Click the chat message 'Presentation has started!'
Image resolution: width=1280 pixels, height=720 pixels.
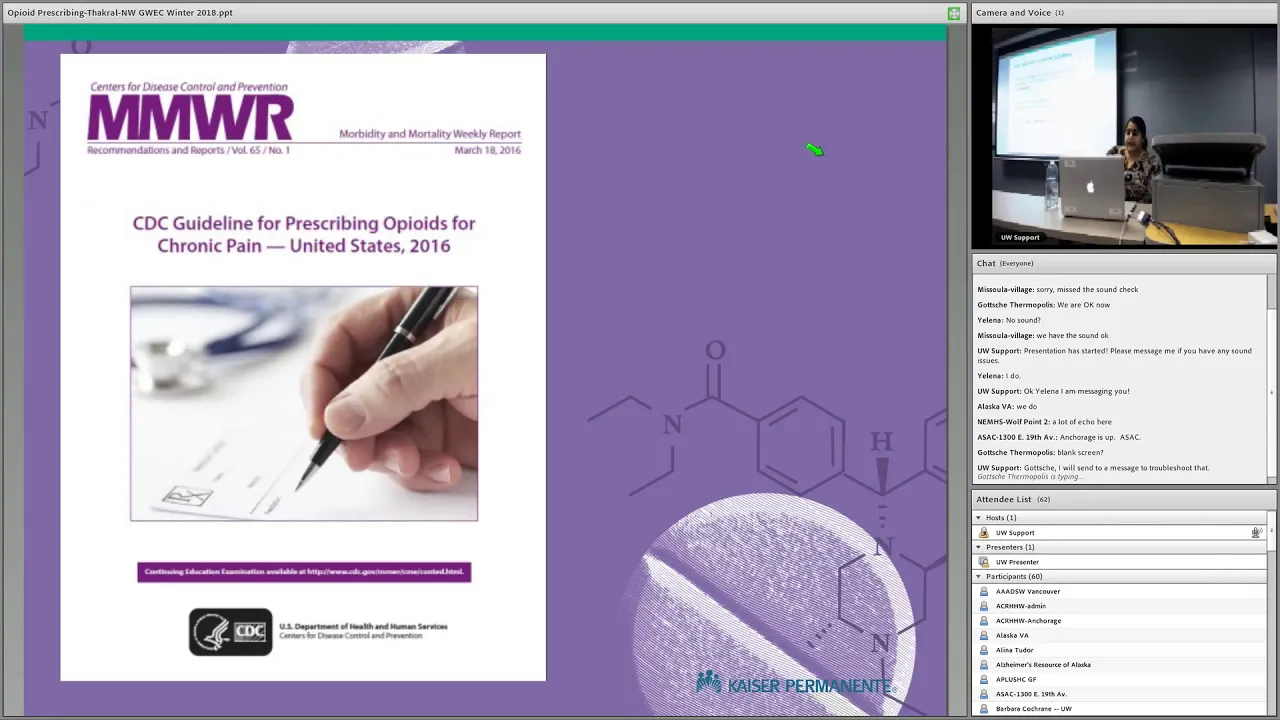coord(1065,351)
